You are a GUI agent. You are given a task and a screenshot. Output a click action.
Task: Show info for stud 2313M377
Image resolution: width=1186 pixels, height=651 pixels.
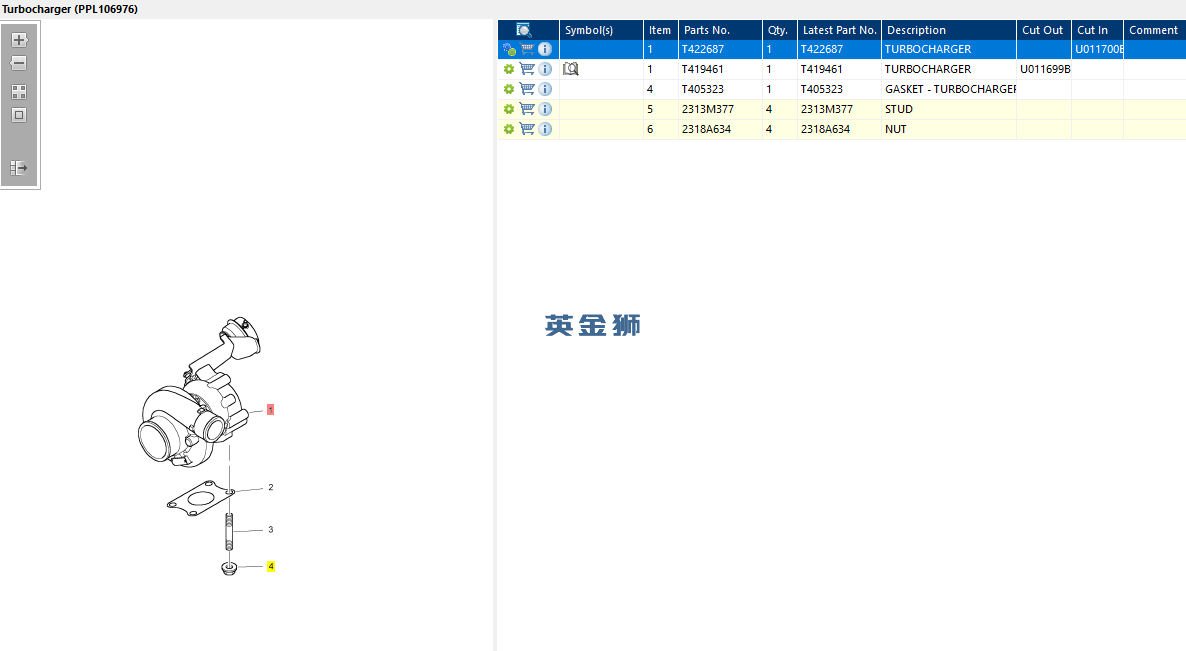tap(545, 109)
